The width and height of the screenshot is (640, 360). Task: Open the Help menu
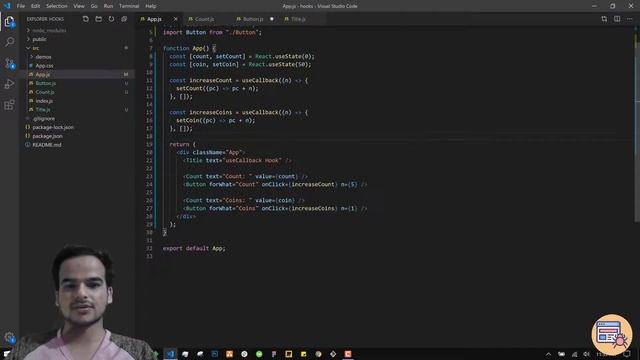tap(151, 6)
